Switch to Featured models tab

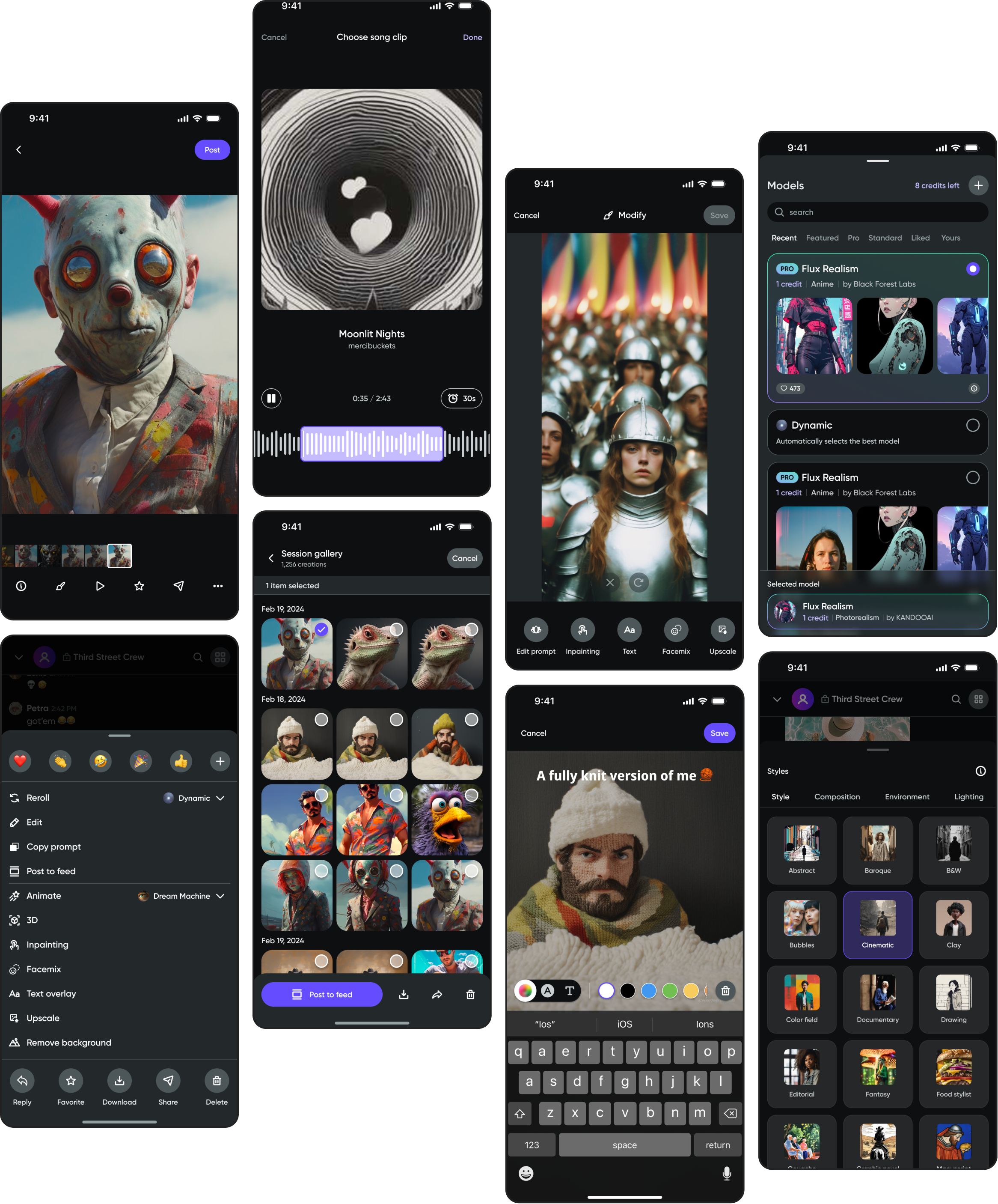822,237
